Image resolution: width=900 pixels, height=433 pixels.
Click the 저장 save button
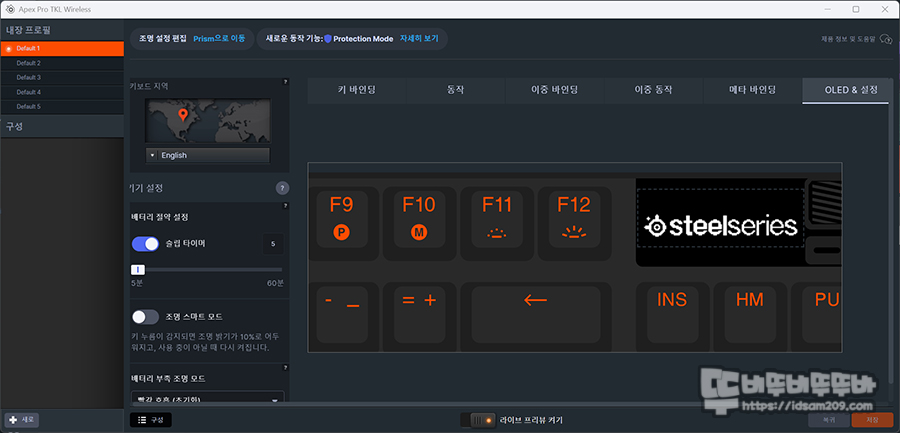point(872,420)
